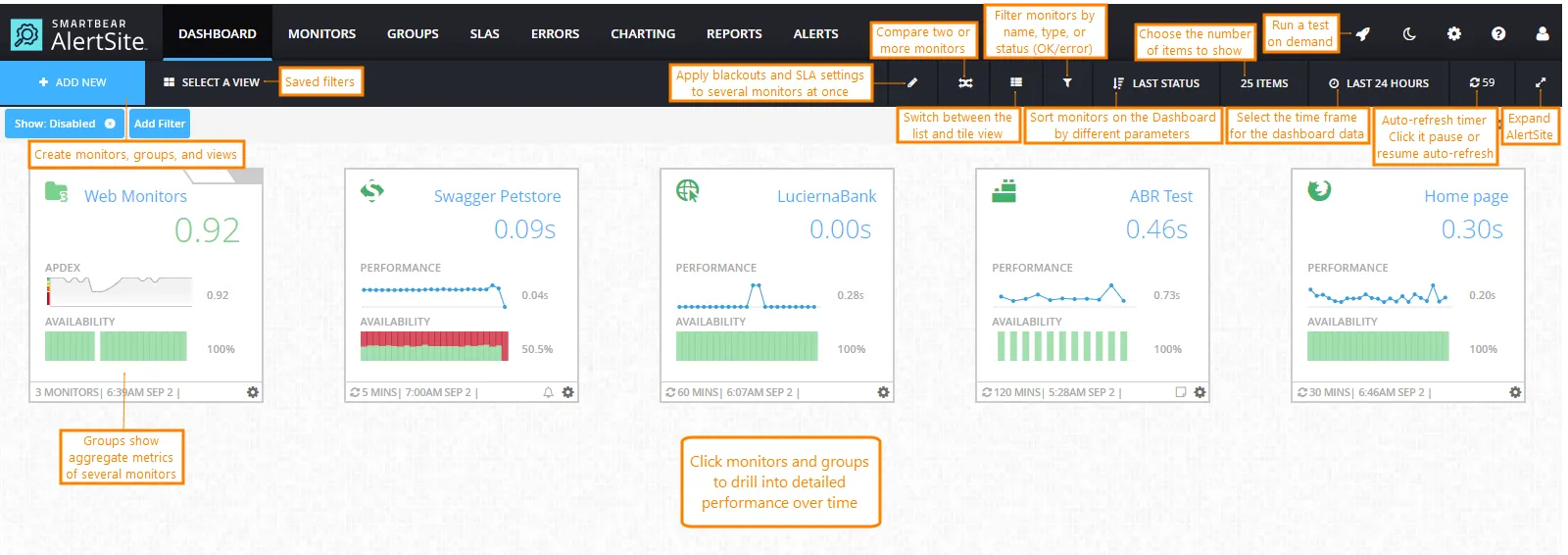
Task: Open the ALERTS menu
Action: 815,33
